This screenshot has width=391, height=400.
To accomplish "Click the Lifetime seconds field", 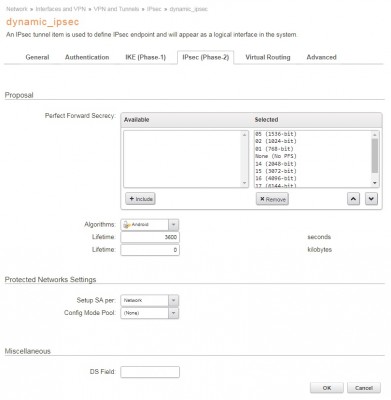I will pyautogui.click(x=150, y=237).
